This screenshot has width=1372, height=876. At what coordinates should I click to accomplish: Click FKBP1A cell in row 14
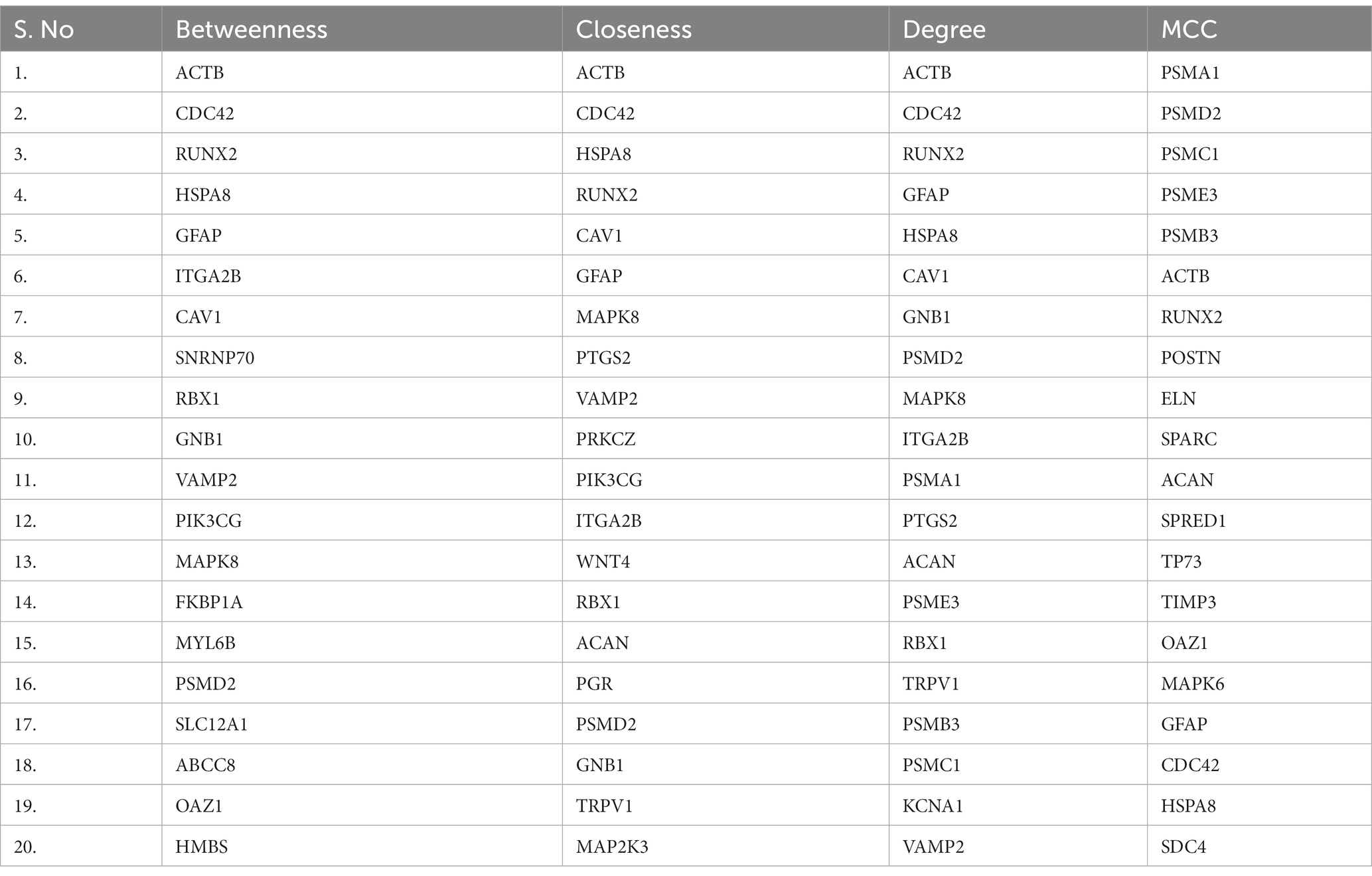(x=209, y=602)
